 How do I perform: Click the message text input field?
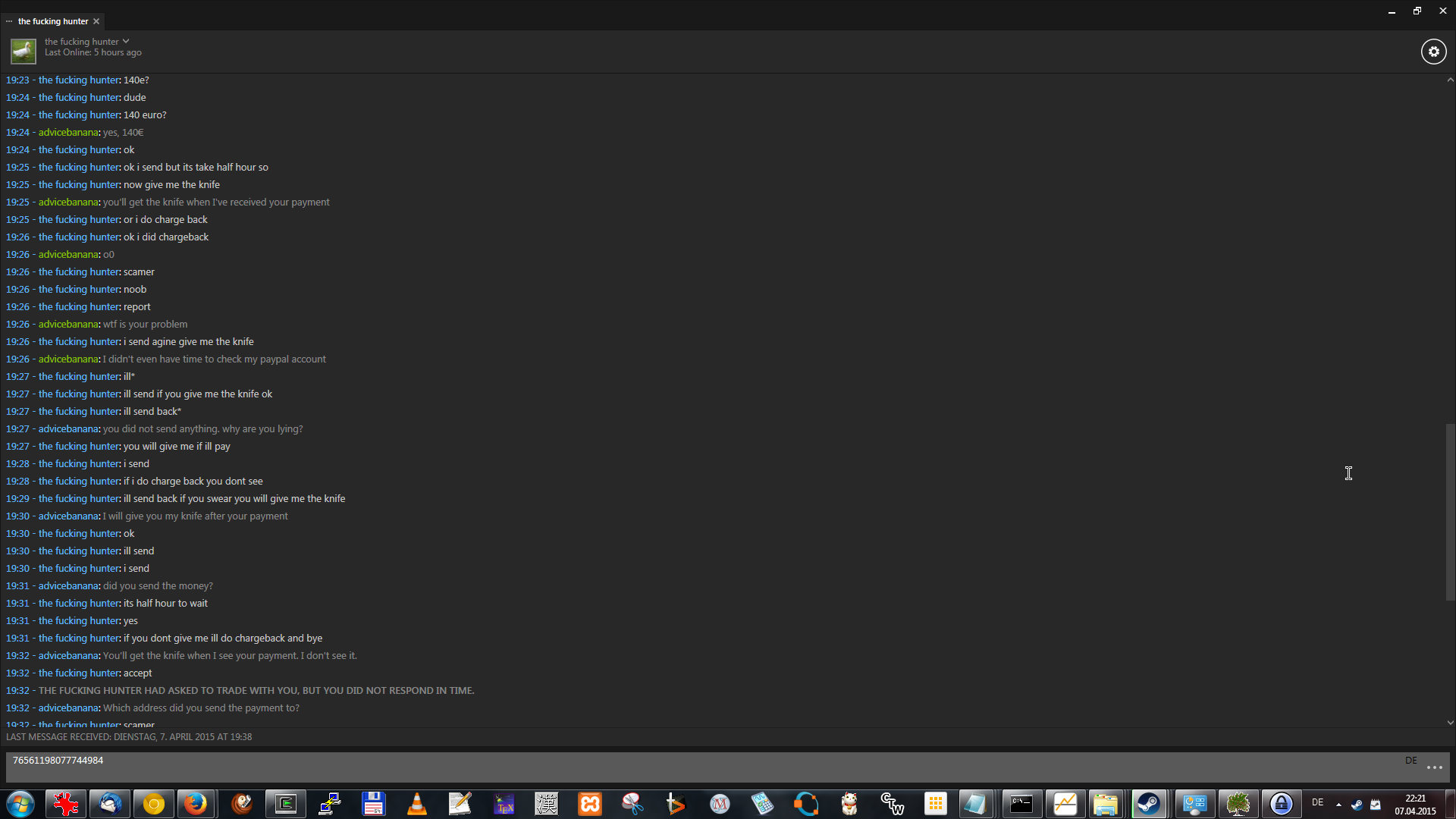(x=682, y=767)
